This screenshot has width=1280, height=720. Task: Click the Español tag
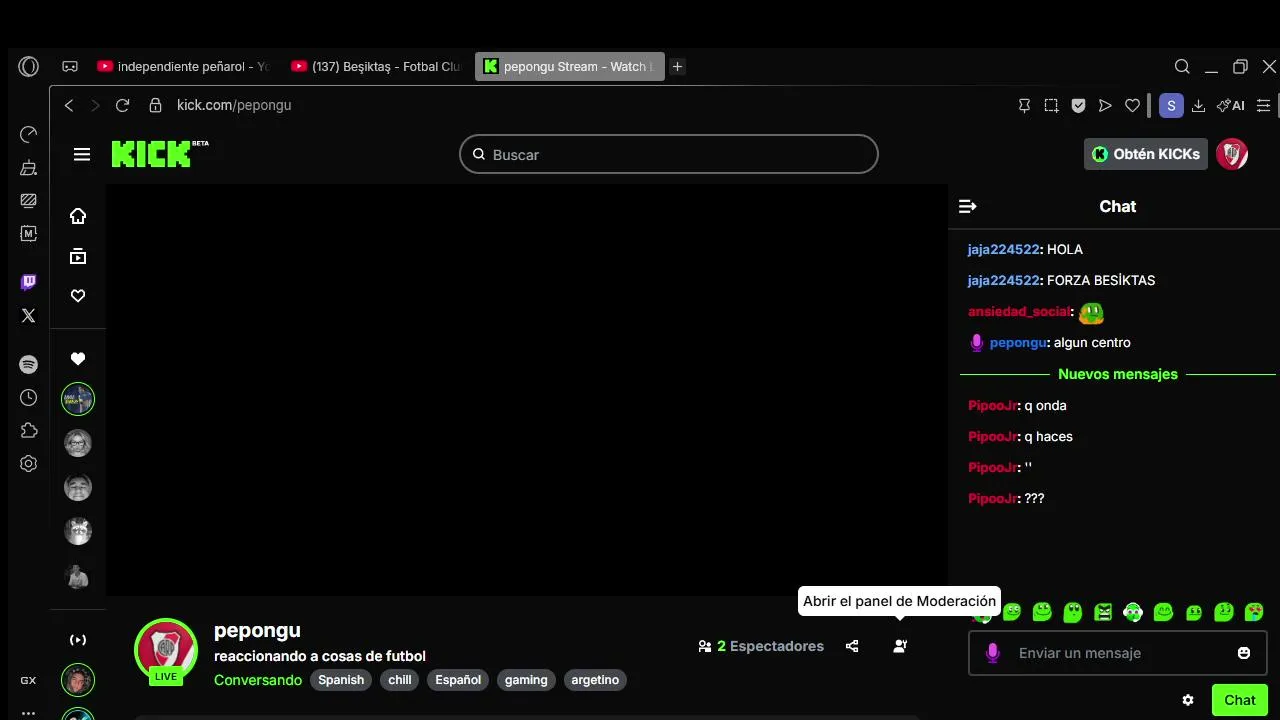pos(458,680)
